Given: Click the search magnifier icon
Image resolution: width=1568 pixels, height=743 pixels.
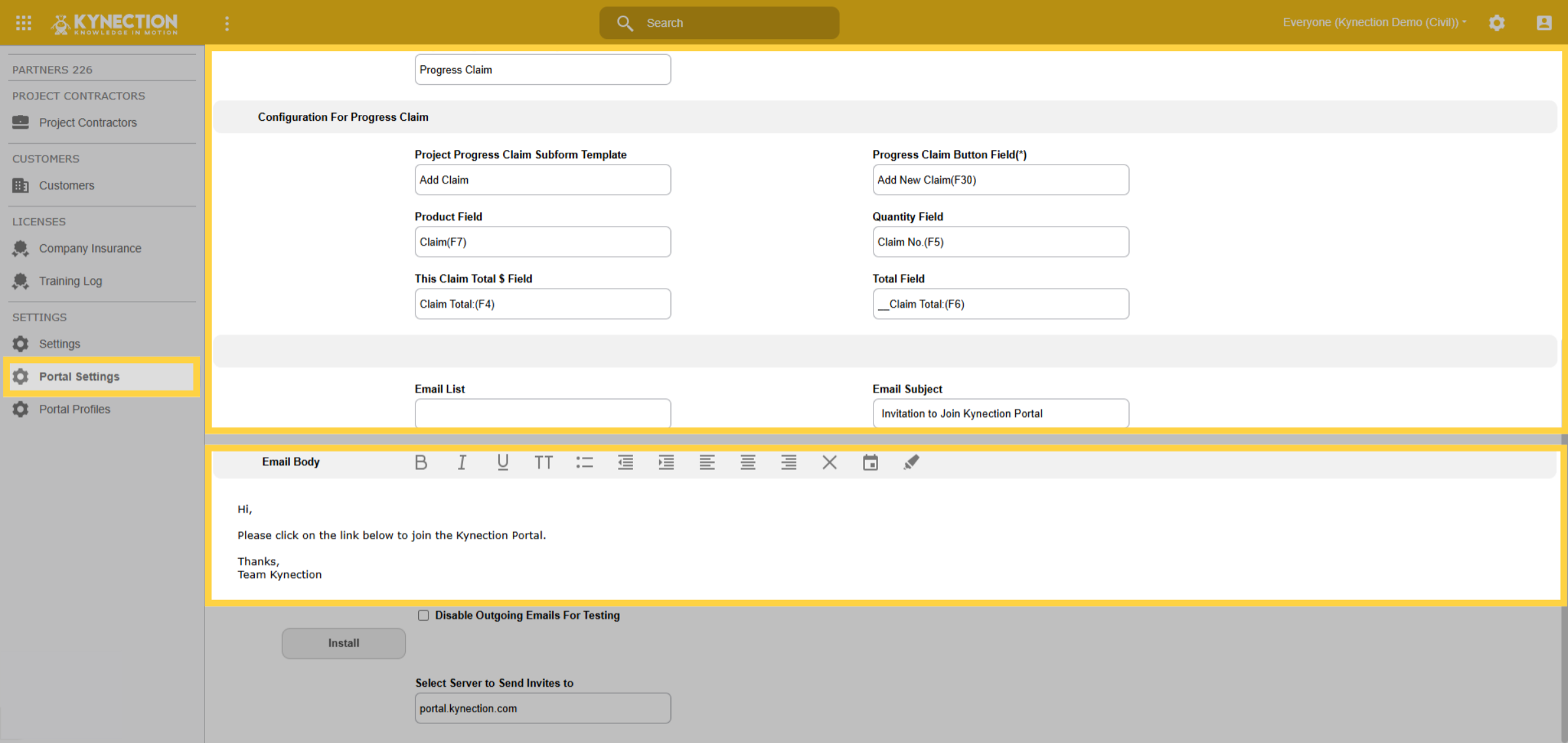Looking at the screenshot, I should coord(625,23).
